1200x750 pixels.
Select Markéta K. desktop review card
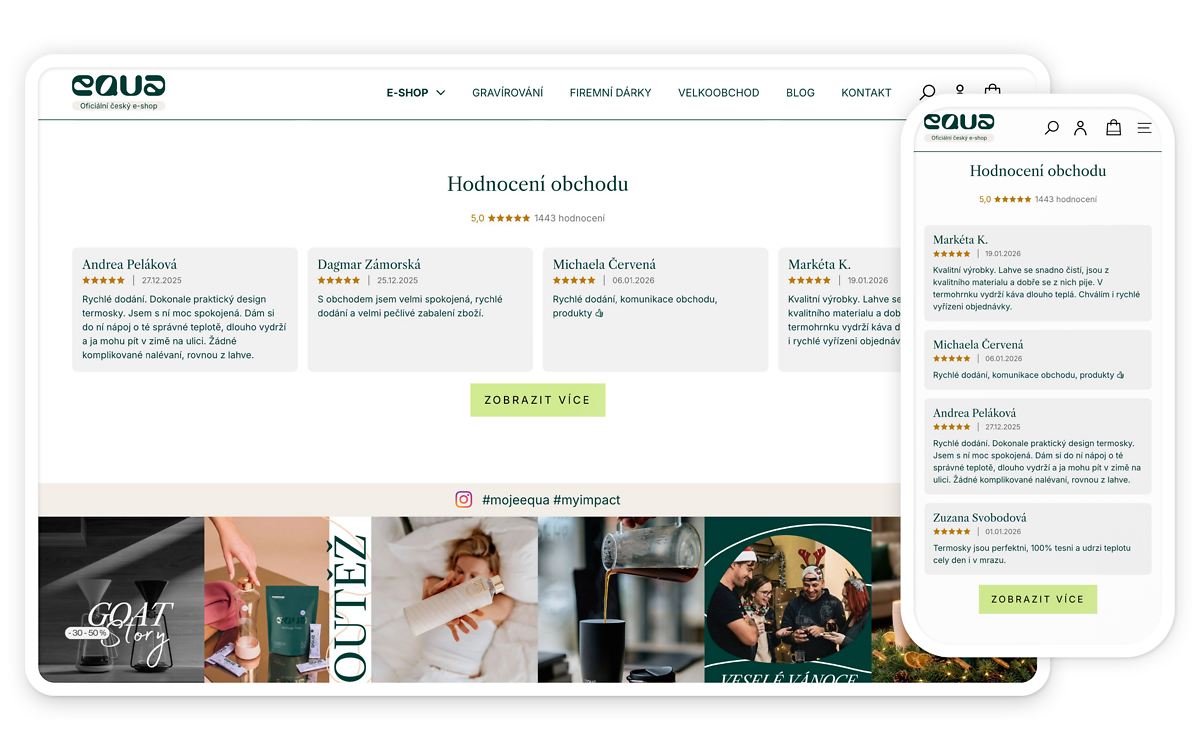[x=840, y=310]
